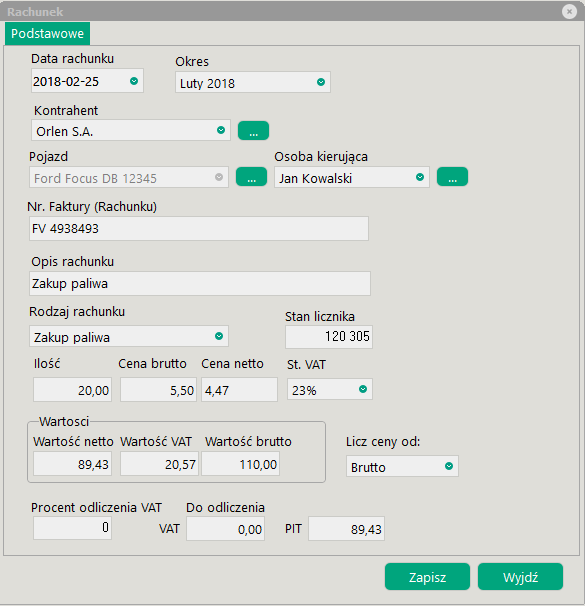Open the Rodzaj rachunku Zakup paliwa dropdown

tap(219, 336)
